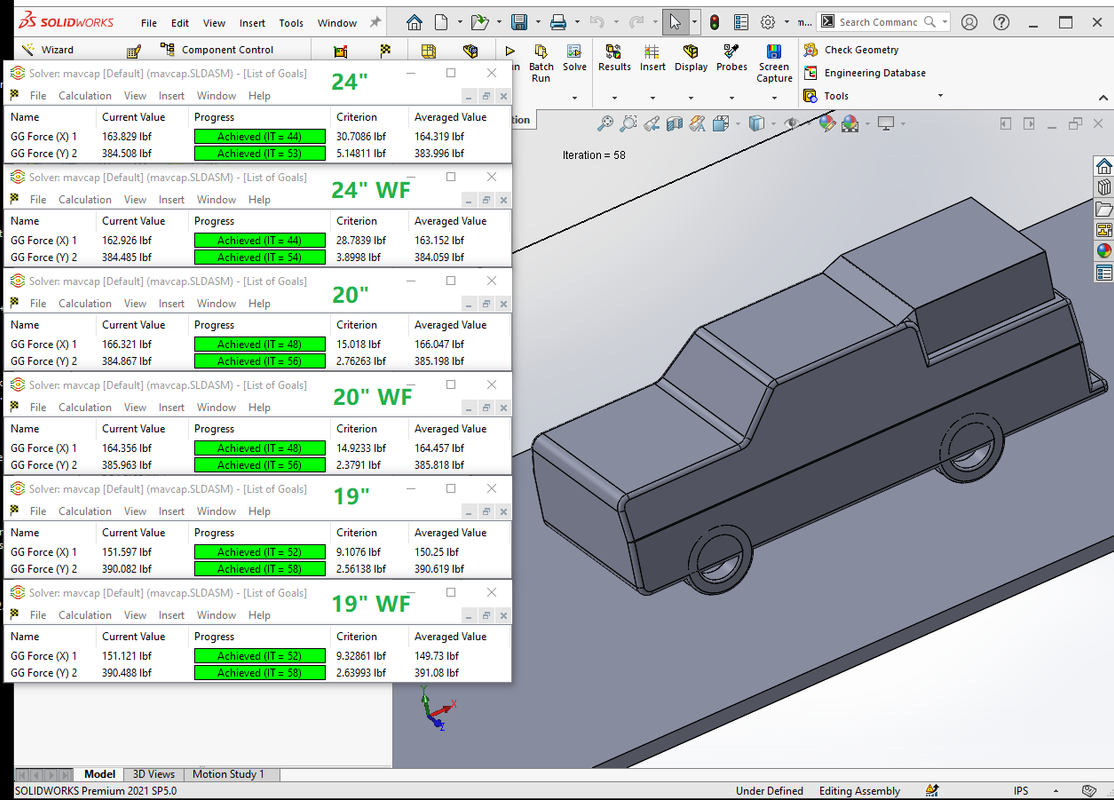The height and width of the screenshot is (800, 1114).
Task: Click the Solve icon
Action: (x=574, y=58)
